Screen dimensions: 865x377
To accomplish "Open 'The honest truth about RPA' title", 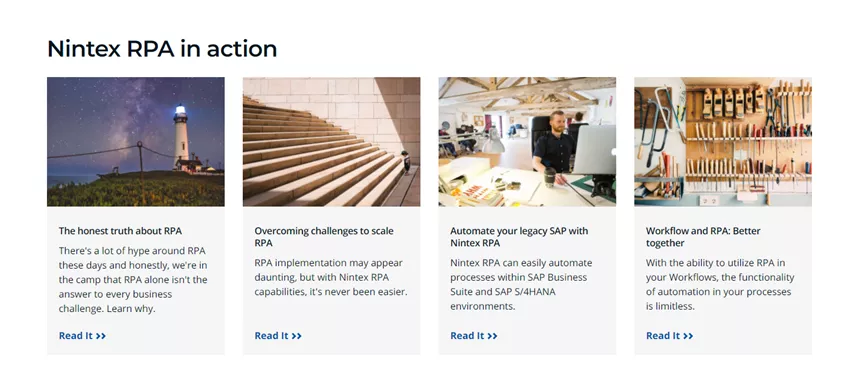I will coord(120,231).
